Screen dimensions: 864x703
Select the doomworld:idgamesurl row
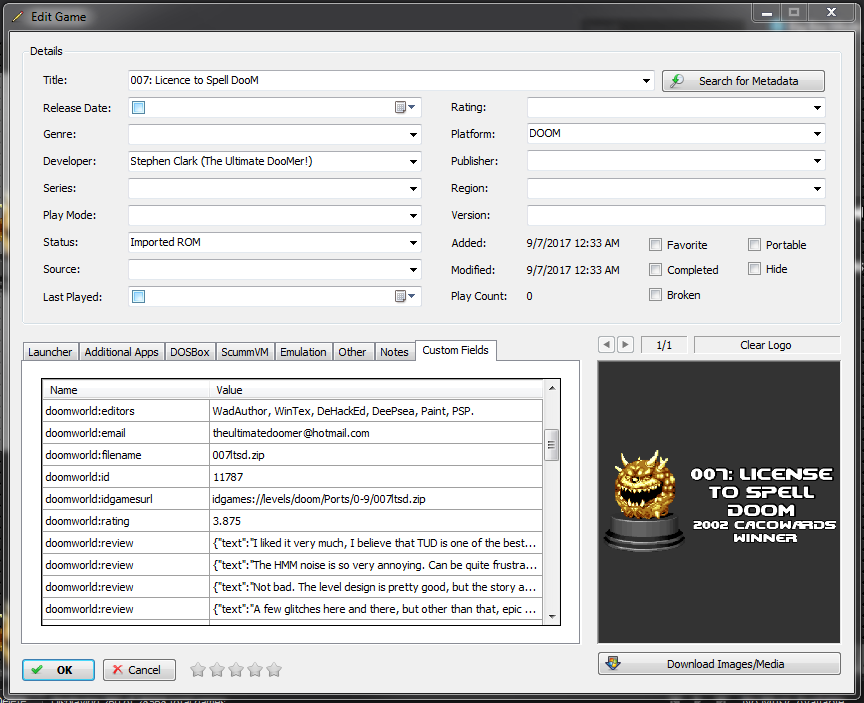293,499
